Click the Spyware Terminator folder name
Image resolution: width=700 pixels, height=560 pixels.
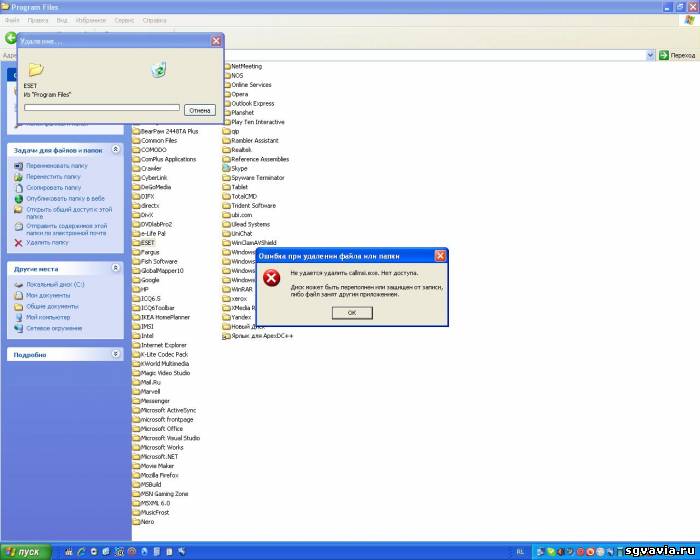[x=258, y=178]
